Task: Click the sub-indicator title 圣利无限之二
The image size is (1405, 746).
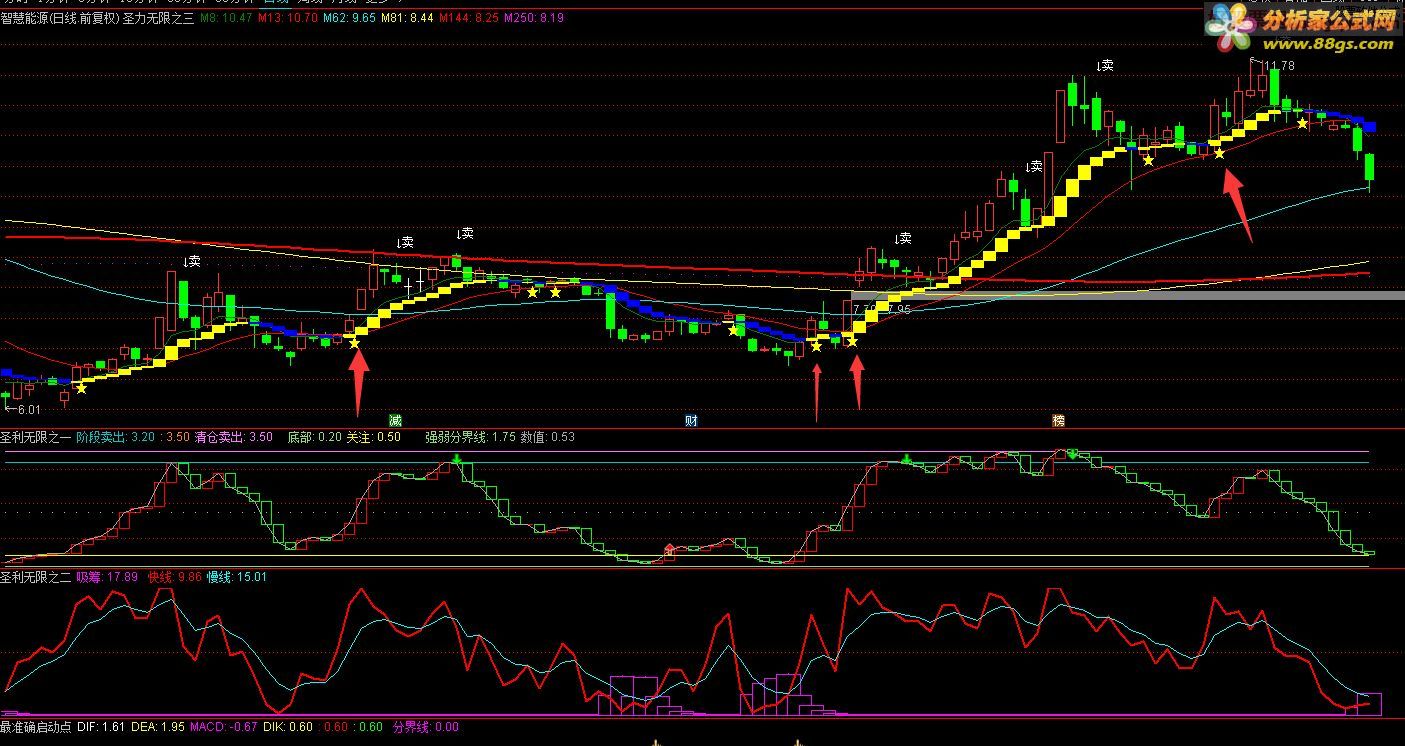Action: (35, 577)
